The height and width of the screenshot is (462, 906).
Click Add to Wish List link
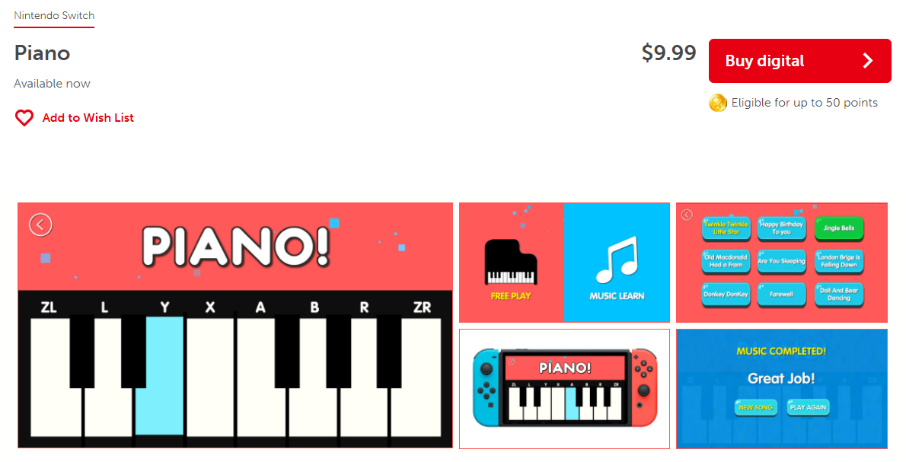(88, 118)
